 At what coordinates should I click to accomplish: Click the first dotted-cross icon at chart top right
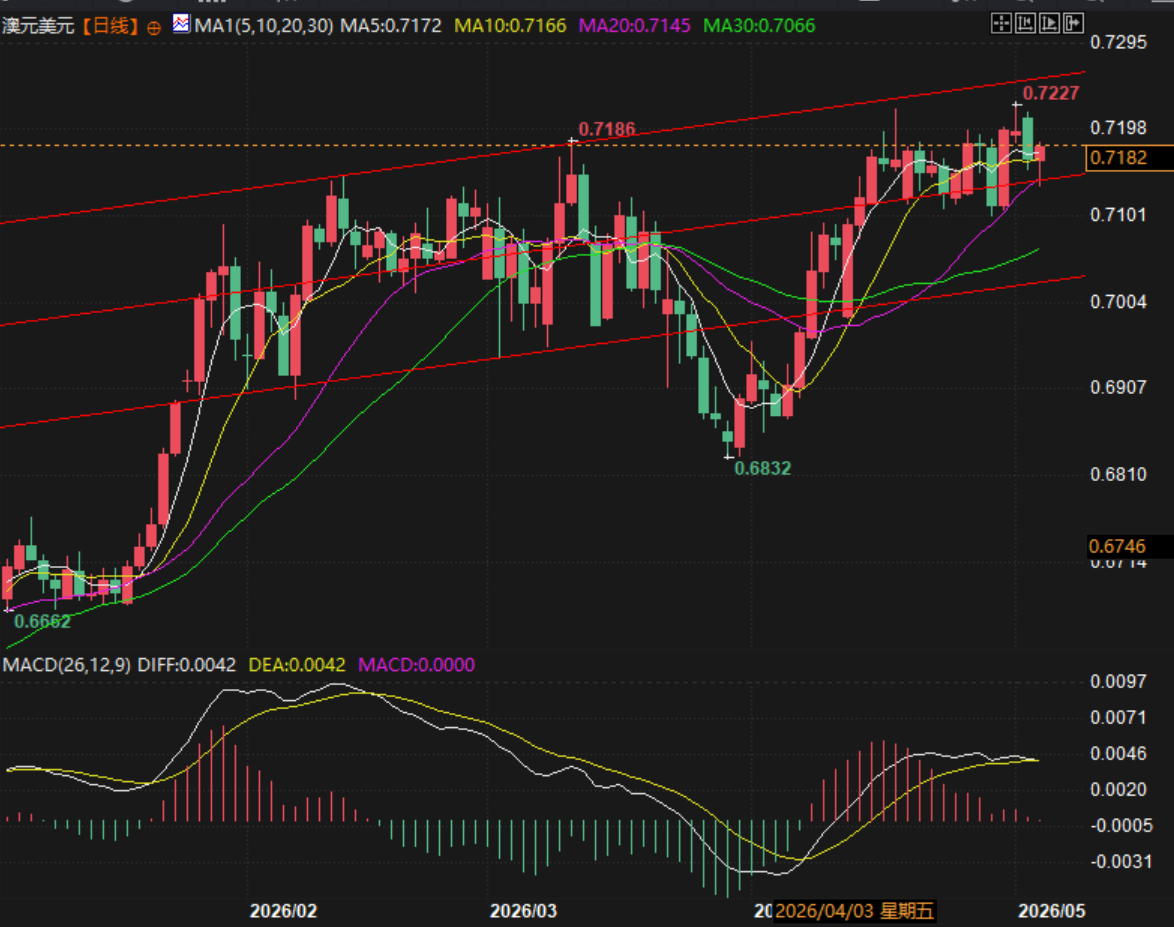[x=1000, y=23]
